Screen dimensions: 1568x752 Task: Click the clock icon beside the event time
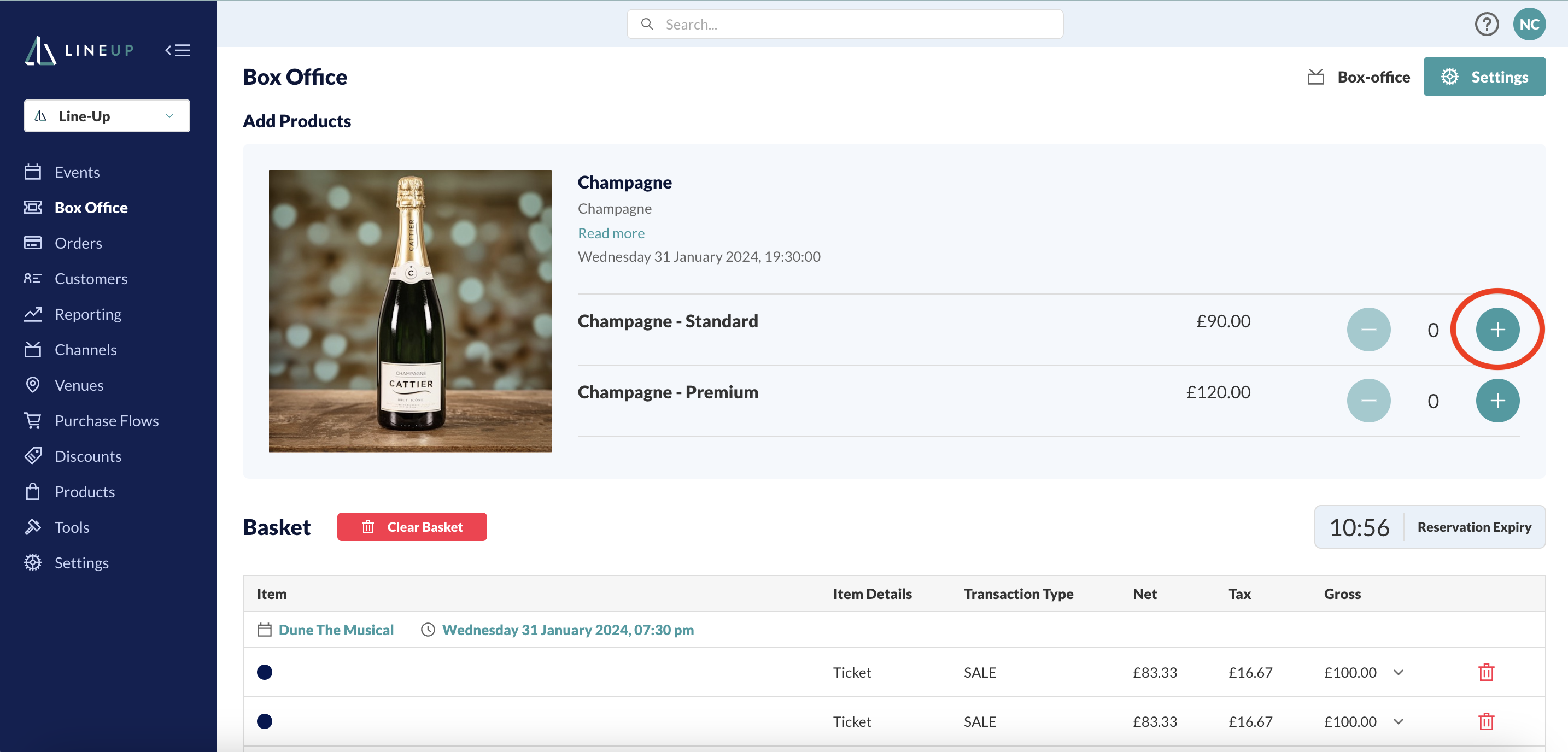tap(428, 630)
